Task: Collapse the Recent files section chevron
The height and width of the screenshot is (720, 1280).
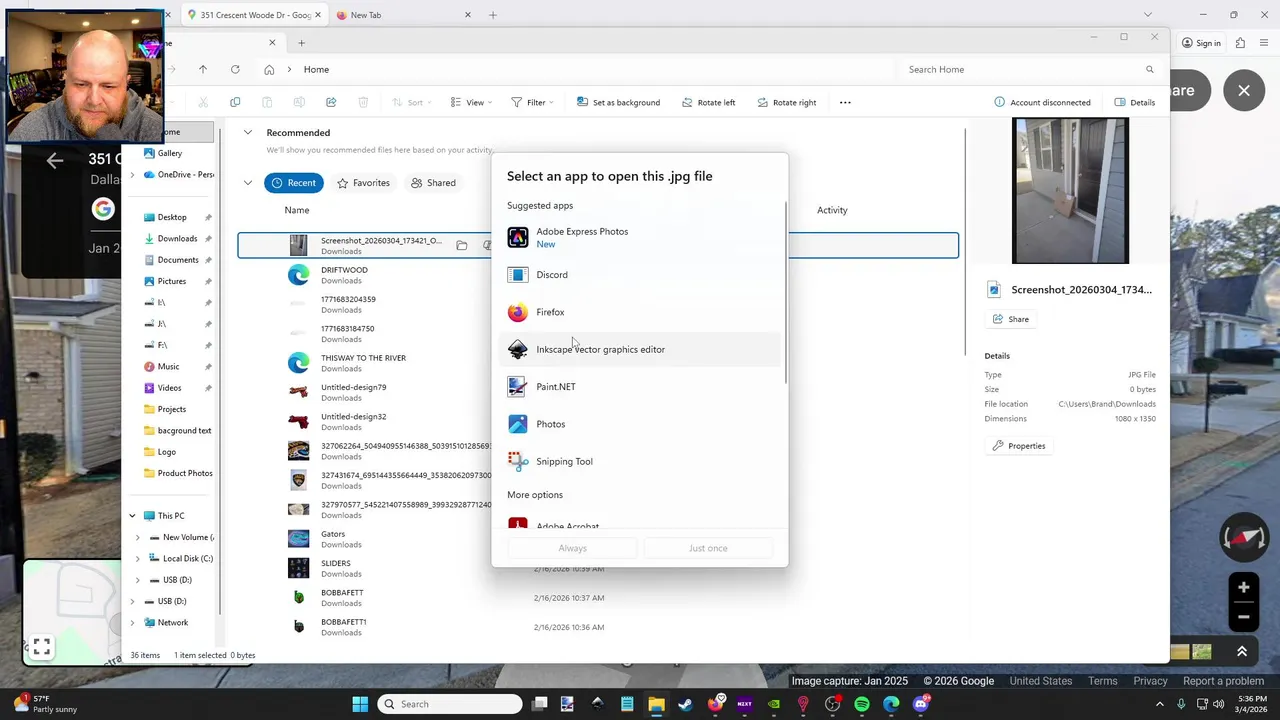Action: click(x=247, y=183)
